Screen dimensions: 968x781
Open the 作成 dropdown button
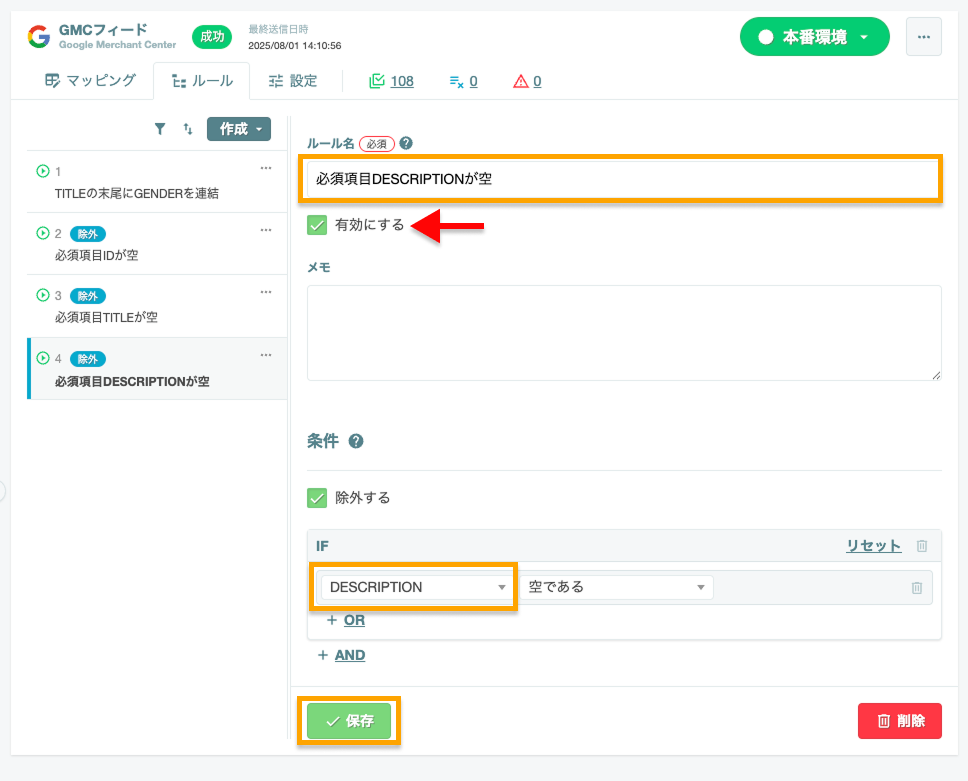point(239,129)
